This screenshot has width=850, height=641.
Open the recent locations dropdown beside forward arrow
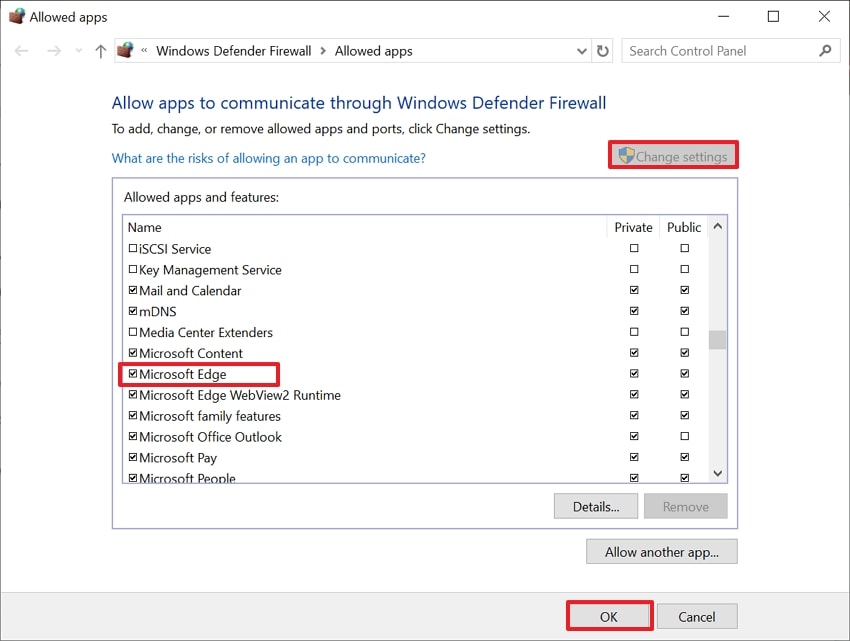77,51
